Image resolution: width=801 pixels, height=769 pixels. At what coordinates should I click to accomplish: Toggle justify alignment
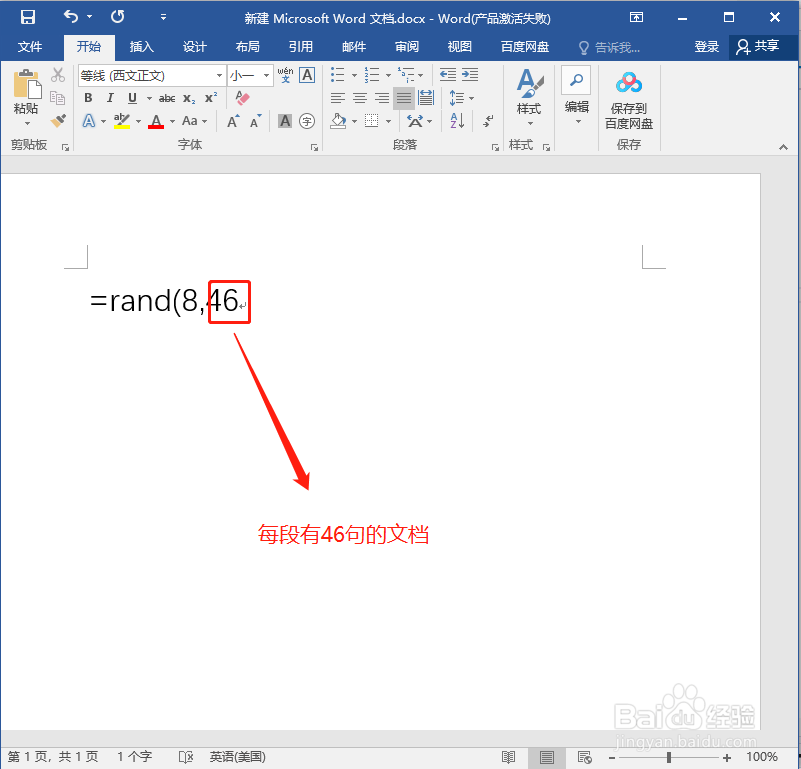[x=404, y=98]
